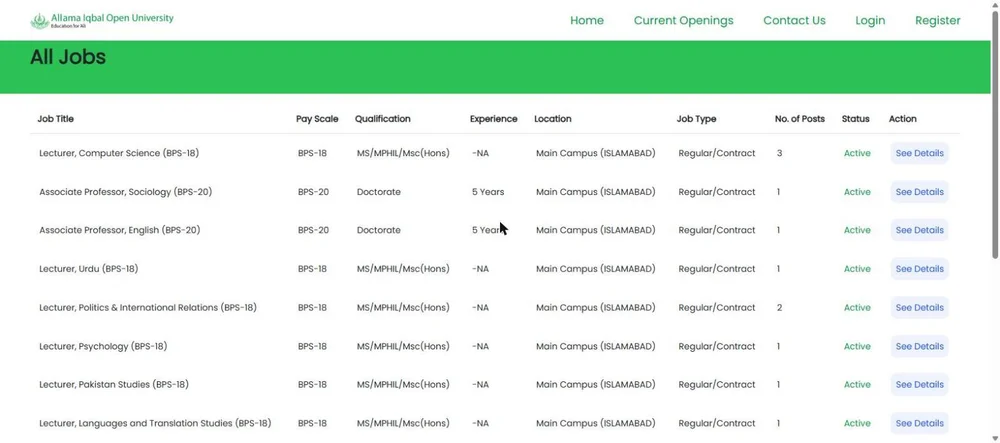Click Active status in Pakistan Studies row
Screen dimensions: 1000x443
pos(857,384)
